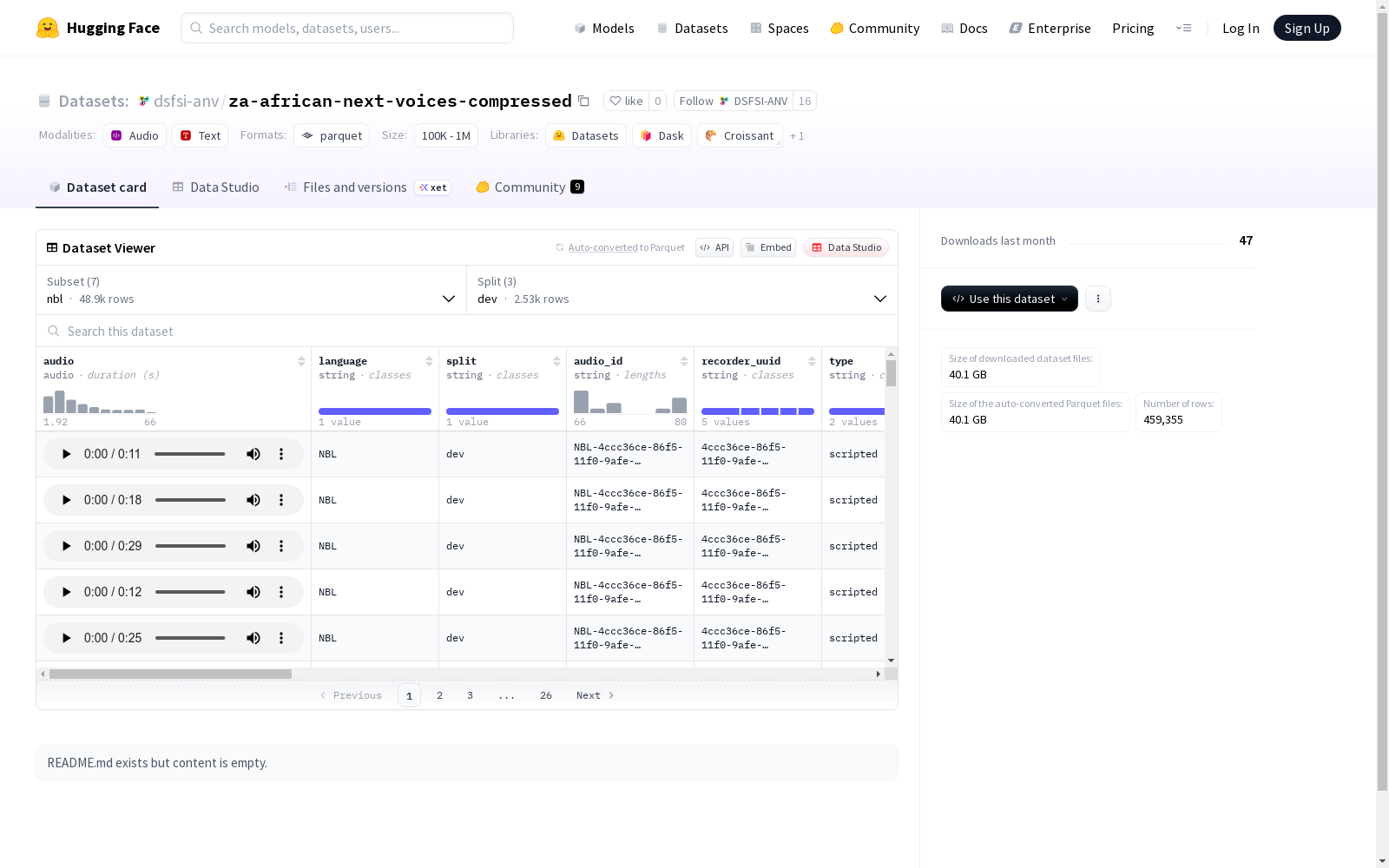This screenshot has width=1389, height=868.
Task: Mute the 0:29 audio clip
Action: point(253,546)
